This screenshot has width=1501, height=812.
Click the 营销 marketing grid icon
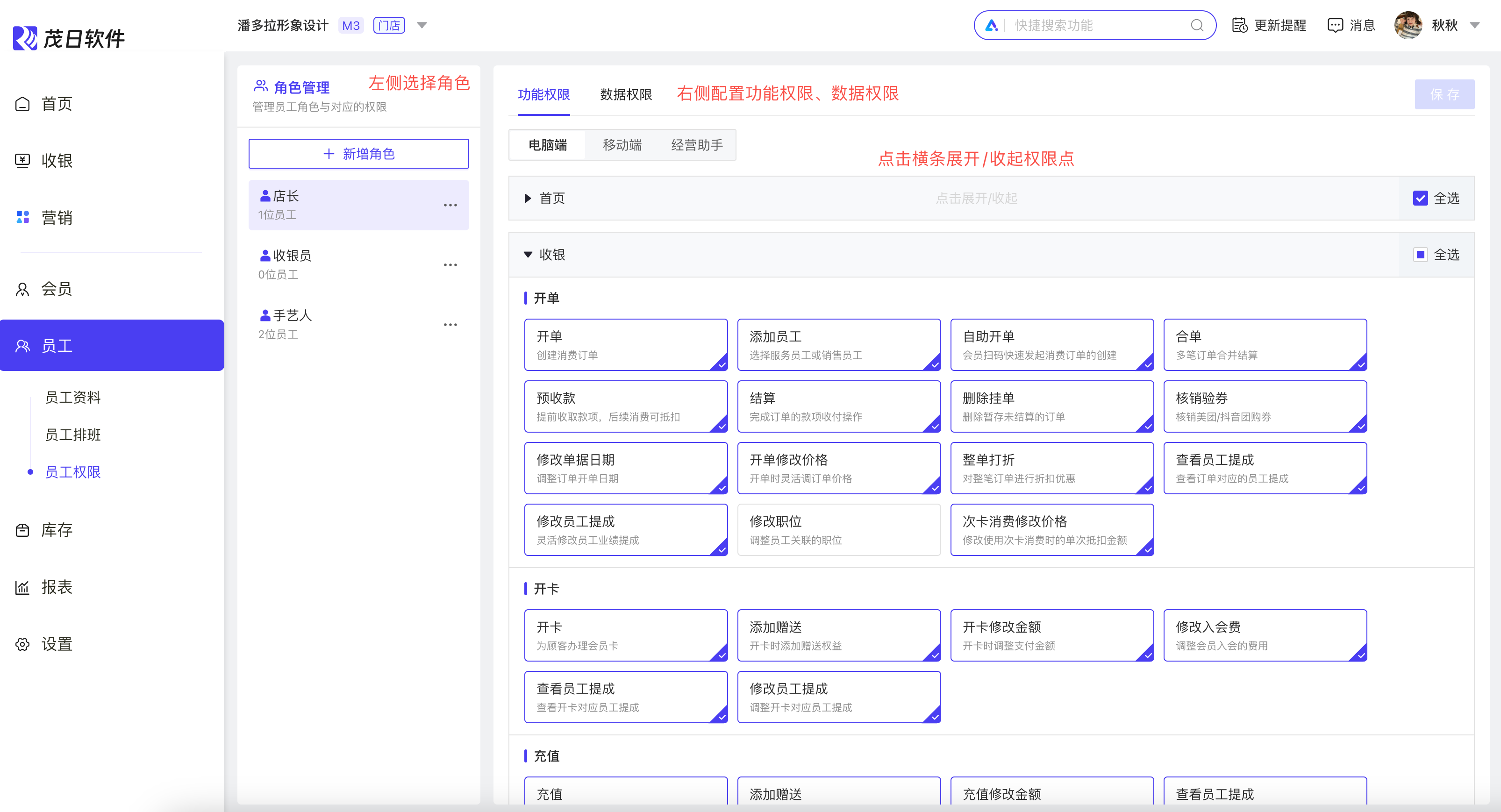(22, 217)
